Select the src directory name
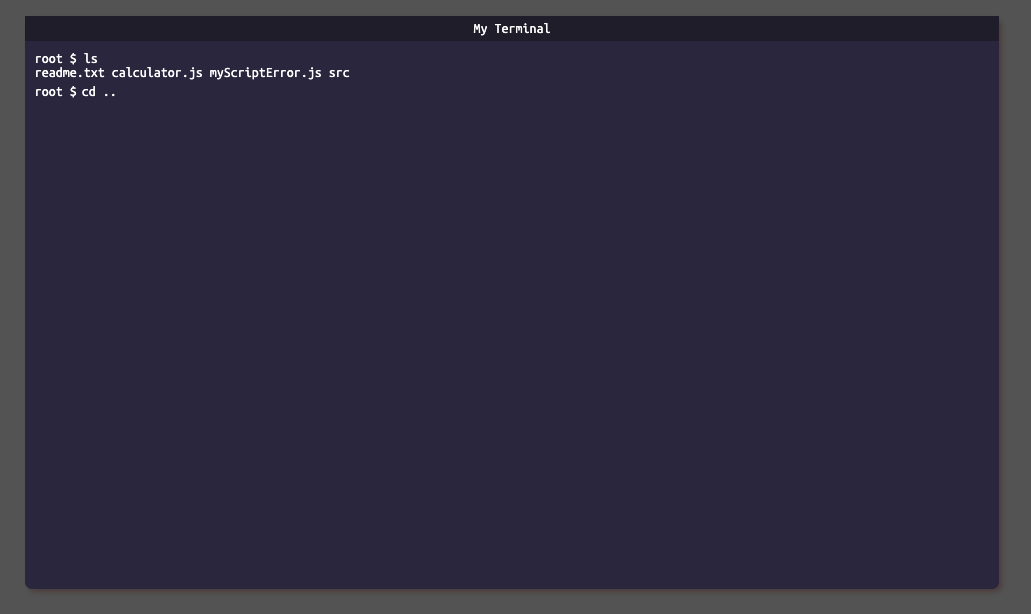The height and width of the screenshot is (614, 1031). pyautogui.click(x=340, y=72)
